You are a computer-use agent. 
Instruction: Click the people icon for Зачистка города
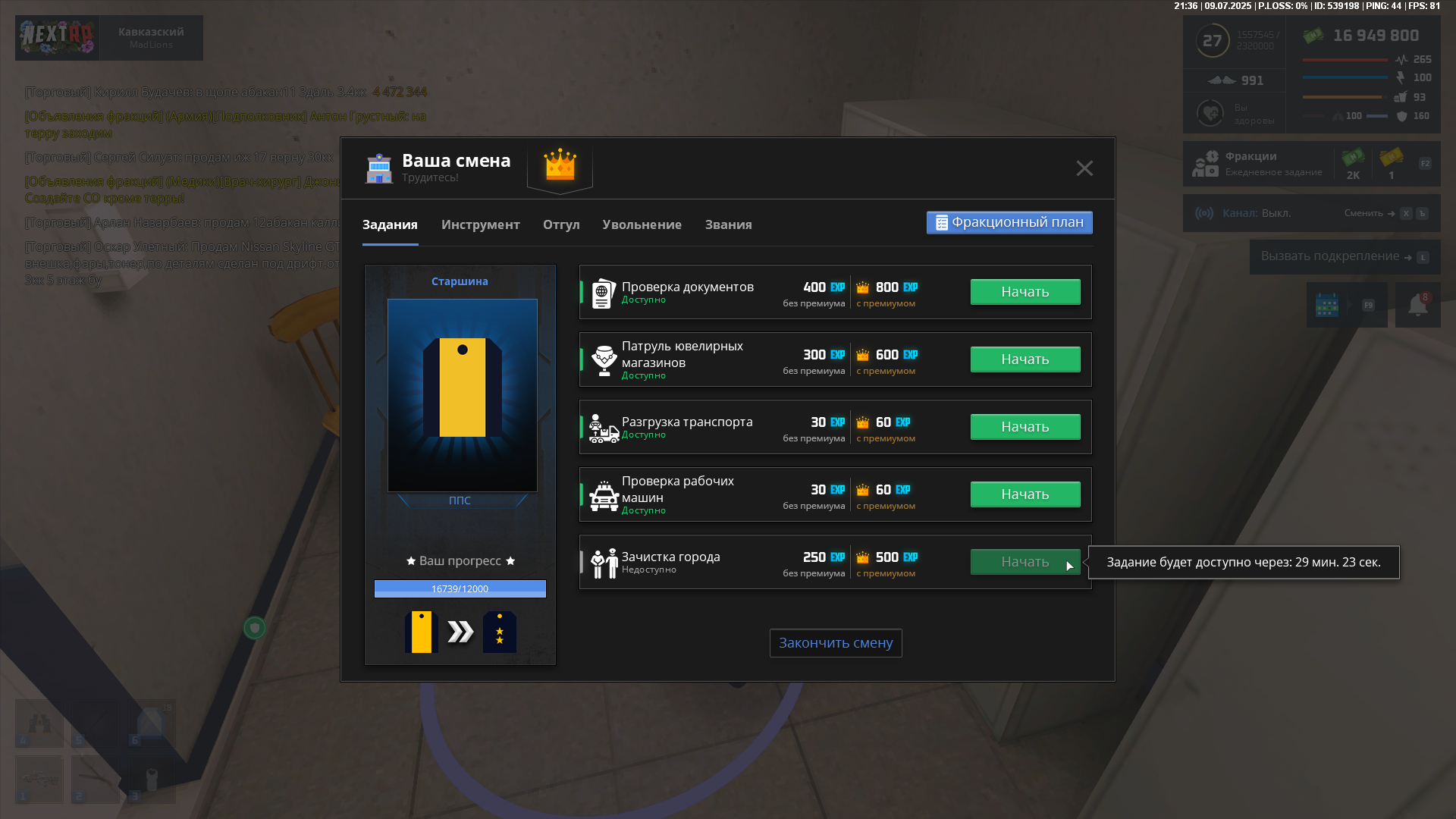604,563
